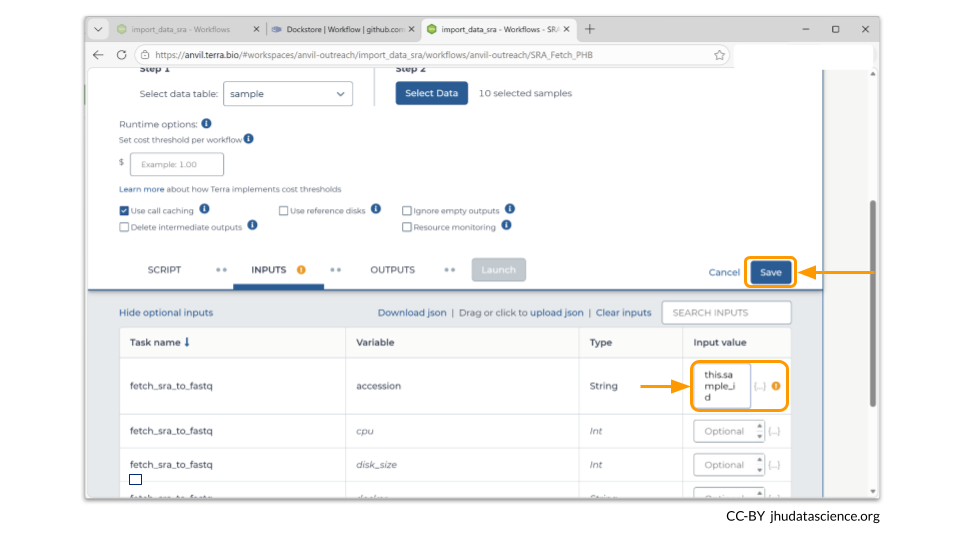This screenshot has width=960, height=540.
Task: Show info icon for Use reference disks
Action: coord(376,209)
